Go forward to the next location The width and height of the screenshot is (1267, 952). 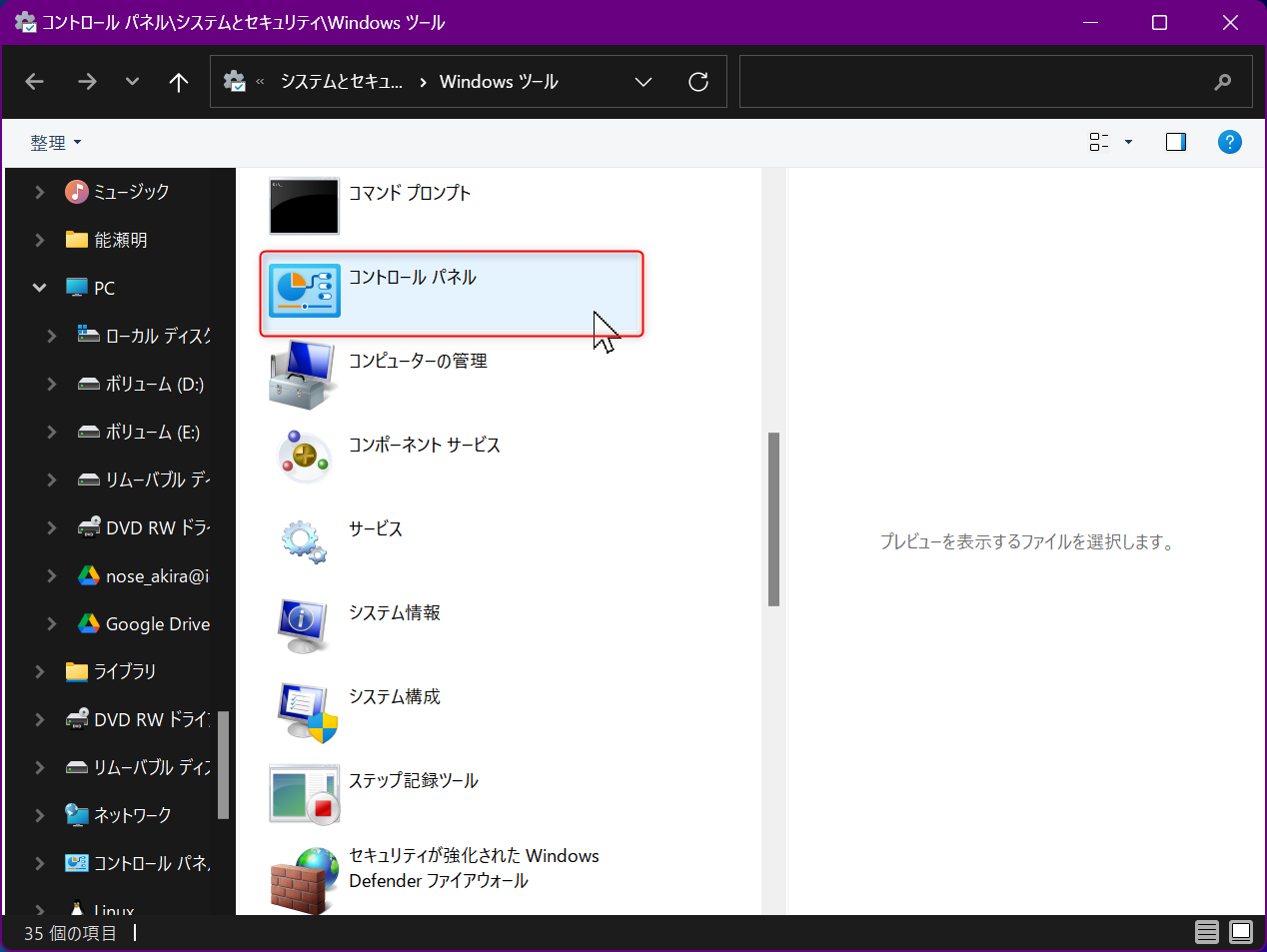pos(87,82)
